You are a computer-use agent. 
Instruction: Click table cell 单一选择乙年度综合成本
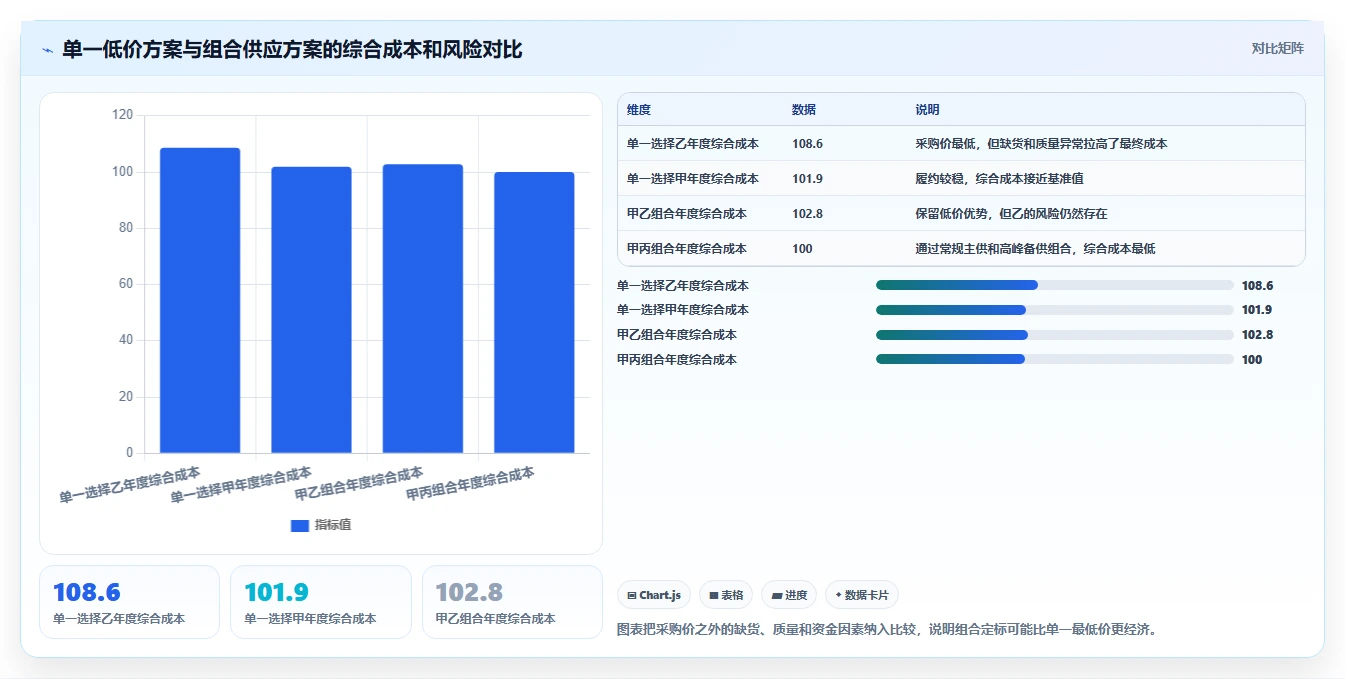click(693, 144)
